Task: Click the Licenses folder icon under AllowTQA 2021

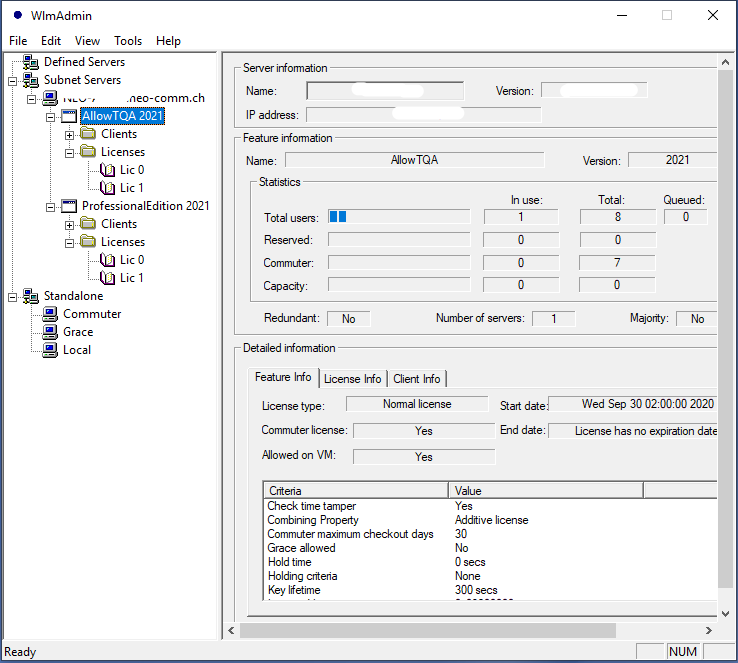Action: [88, 152]
